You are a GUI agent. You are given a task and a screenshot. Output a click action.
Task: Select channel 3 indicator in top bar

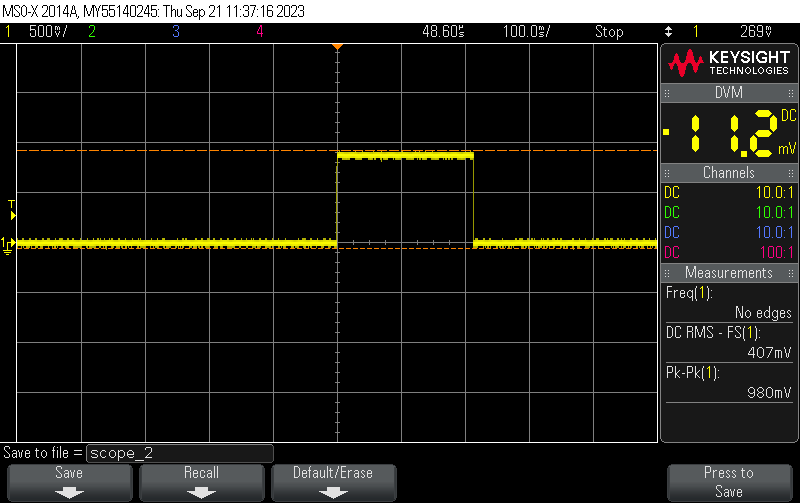[x=176, y=32]
